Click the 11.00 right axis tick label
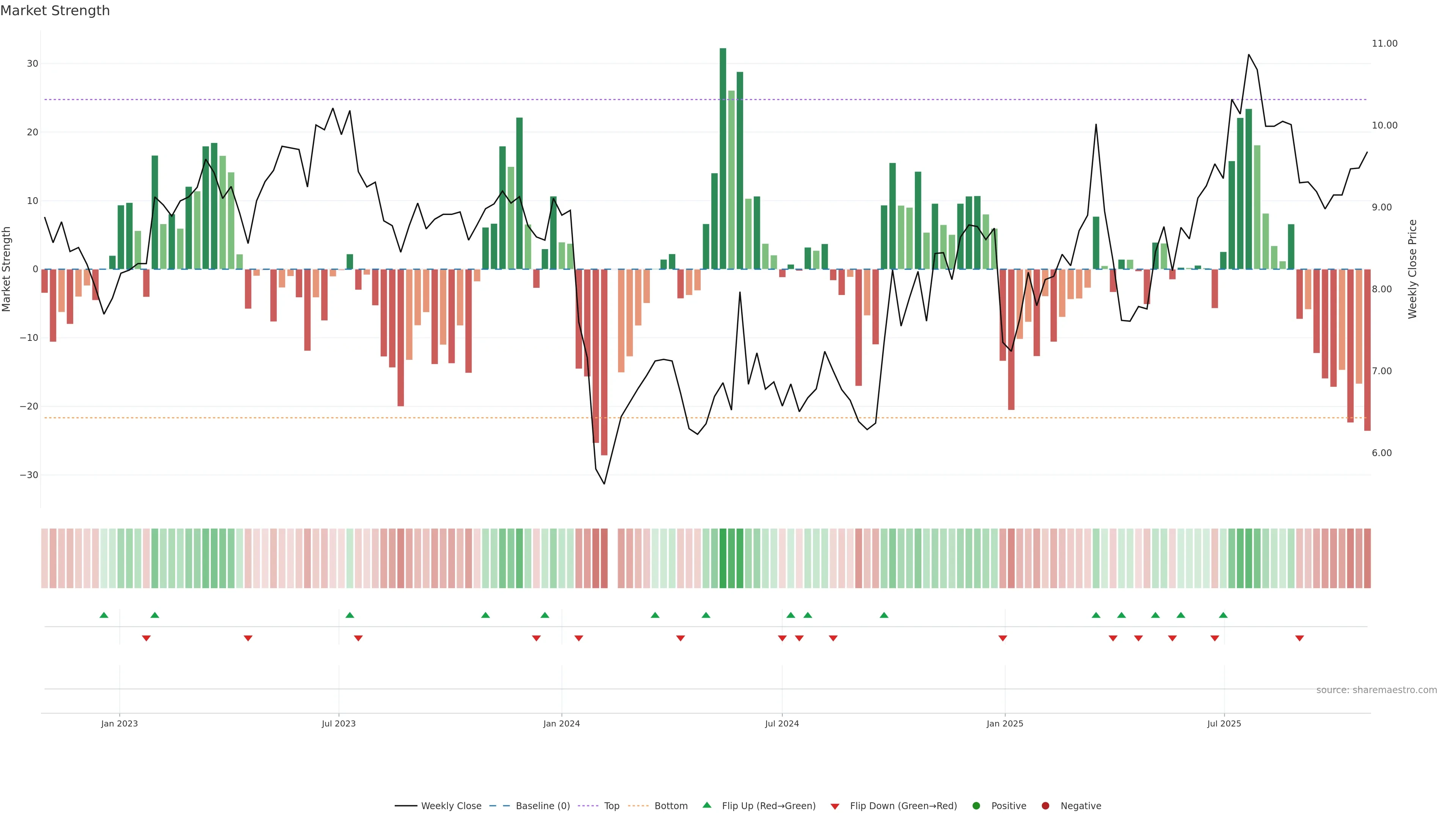The width and height of the screenshot is (1456, 819). click(1384, 44)
